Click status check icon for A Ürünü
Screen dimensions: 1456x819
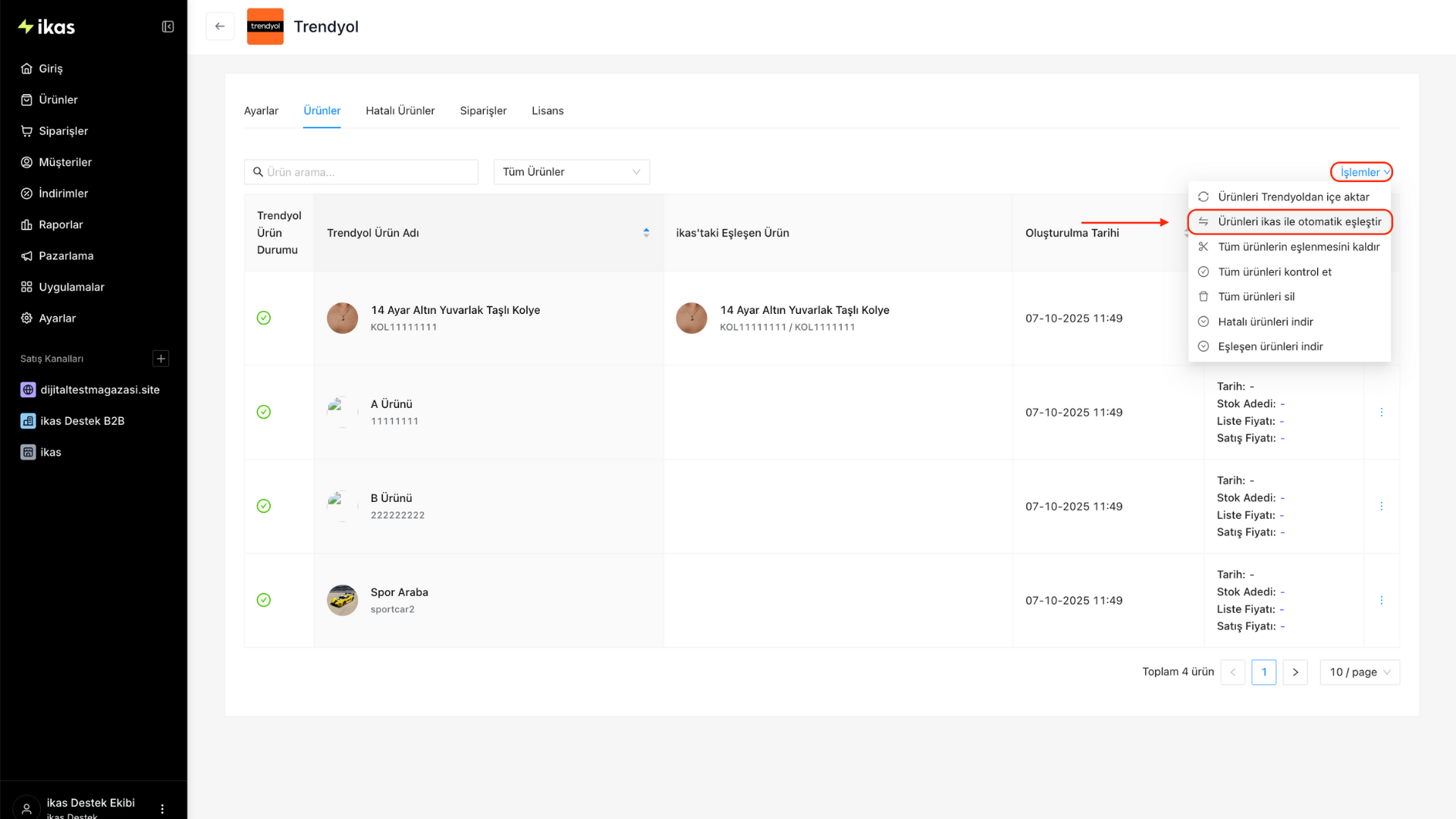tap(264, 413)
